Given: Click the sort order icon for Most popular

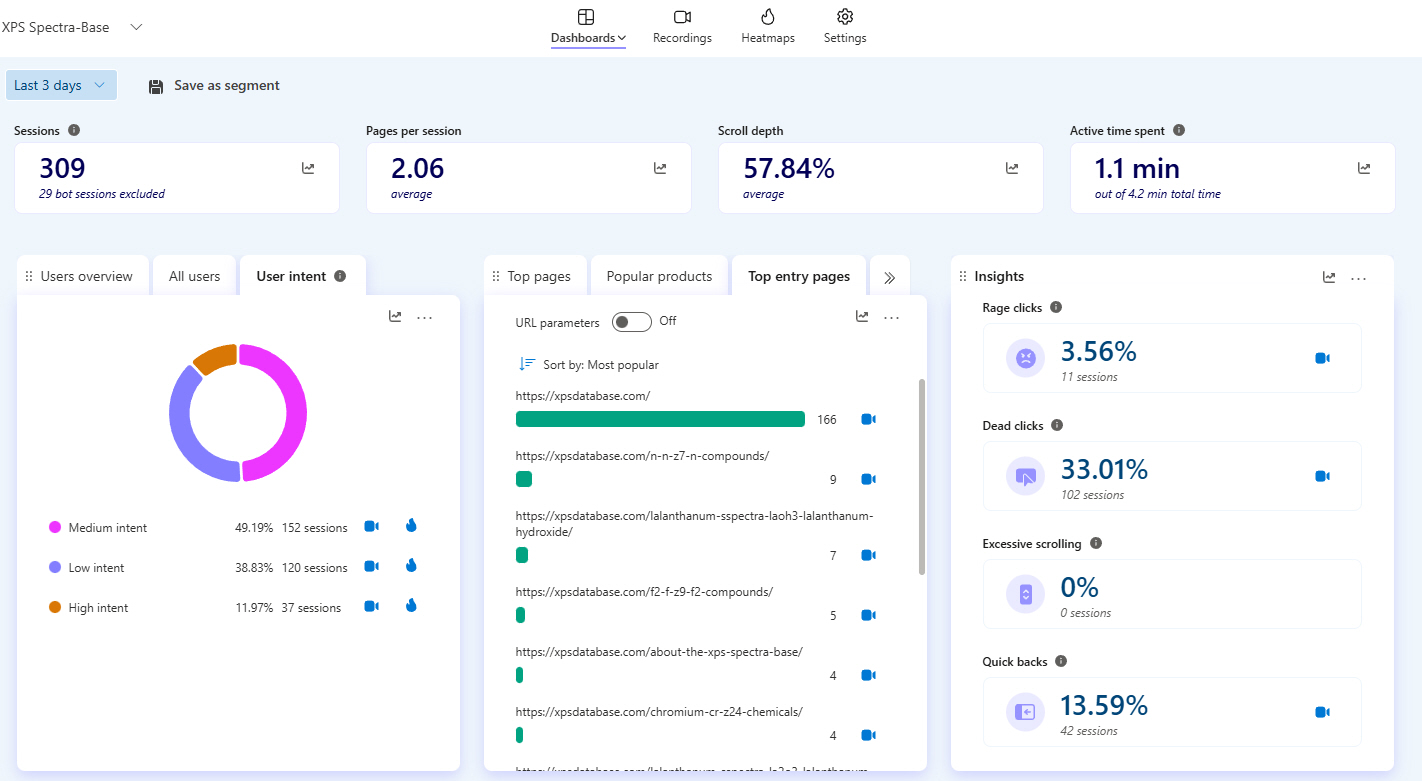Looking at the screenshot, I should tap(526, 364).
